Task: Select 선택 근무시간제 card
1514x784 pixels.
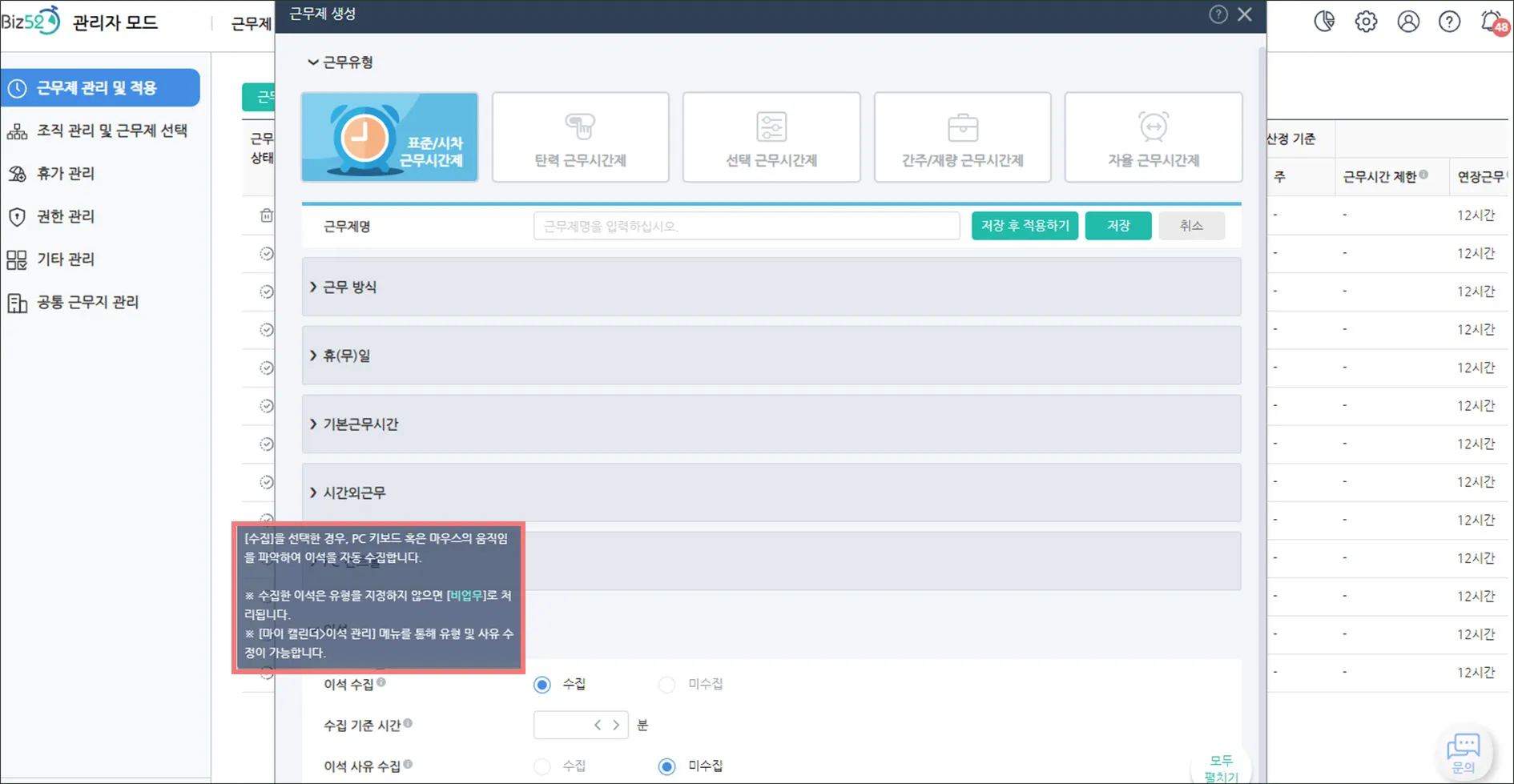Action: pos(771,137)
